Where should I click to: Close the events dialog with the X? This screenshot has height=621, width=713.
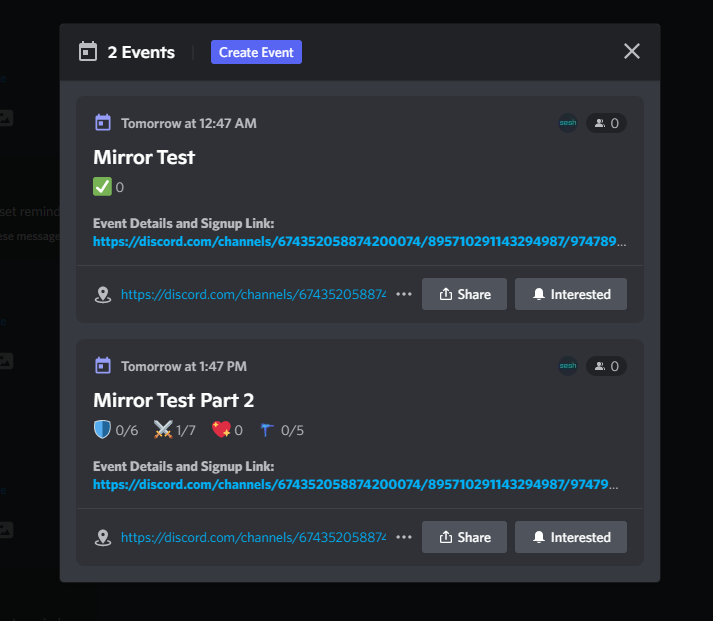[632, 51]
